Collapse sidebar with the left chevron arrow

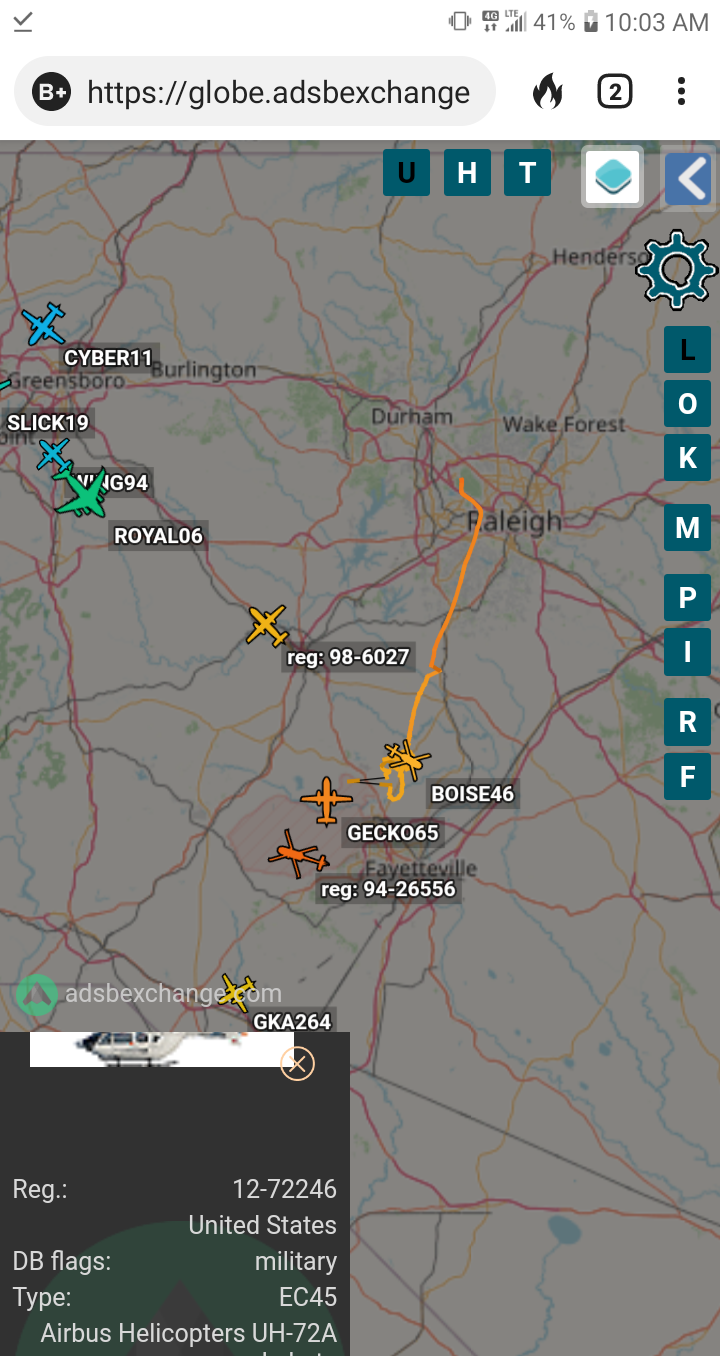tap(690, 179)
